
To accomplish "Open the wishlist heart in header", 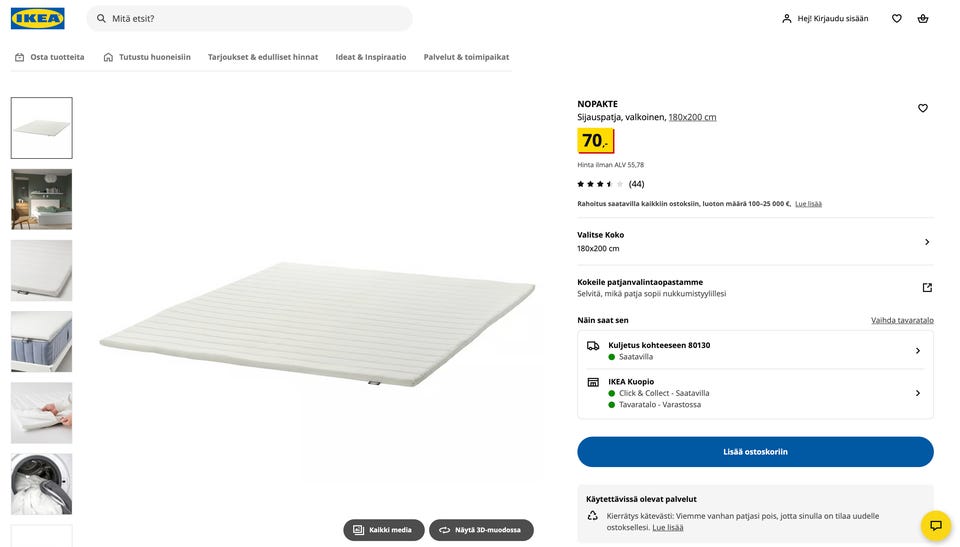I will [x=897, y=18].
